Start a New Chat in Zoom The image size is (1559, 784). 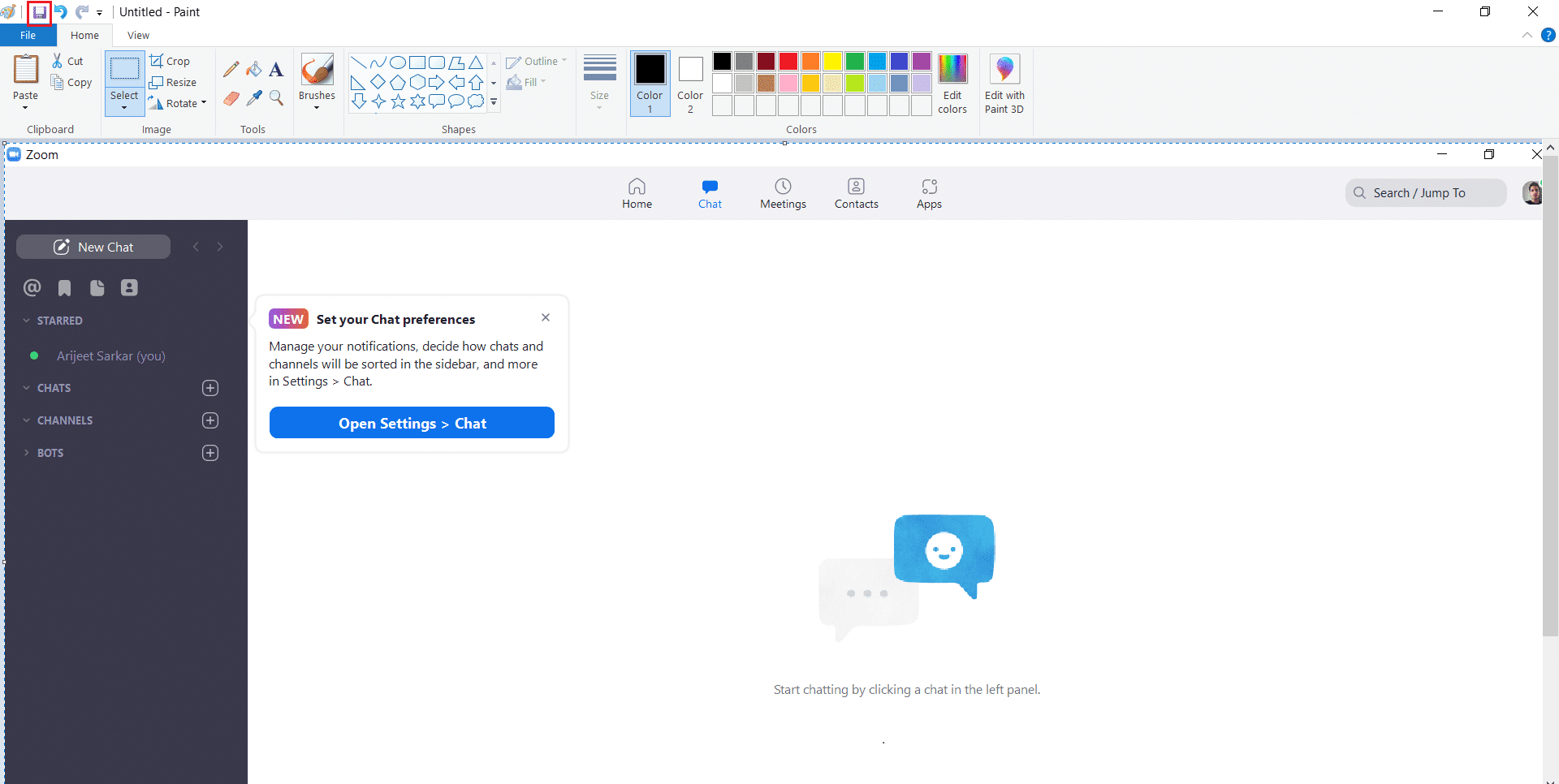tap(93, 247)
